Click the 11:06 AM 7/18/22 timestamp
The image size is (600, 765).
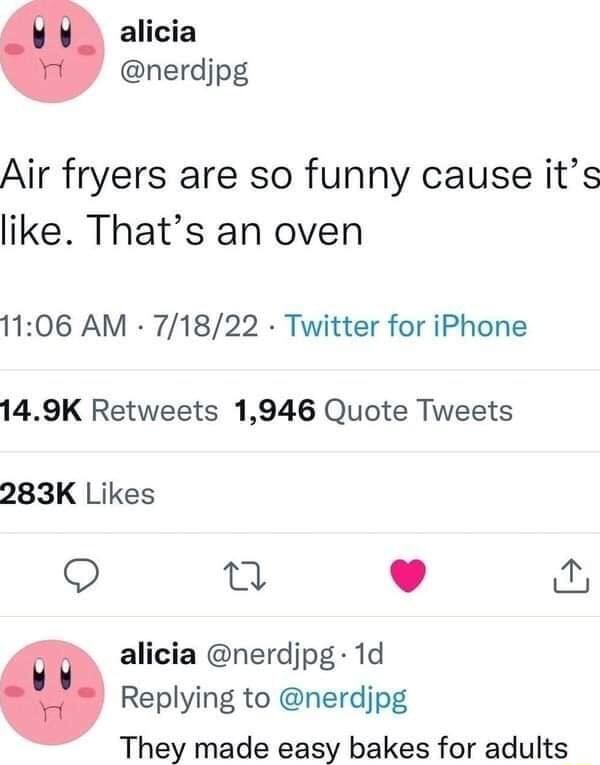(x=129, y=326)
